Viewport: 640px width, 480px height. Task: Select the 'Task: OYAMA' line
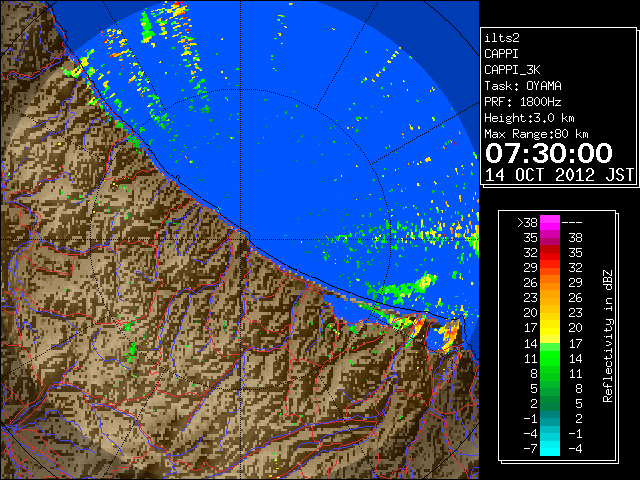point(523,86)
